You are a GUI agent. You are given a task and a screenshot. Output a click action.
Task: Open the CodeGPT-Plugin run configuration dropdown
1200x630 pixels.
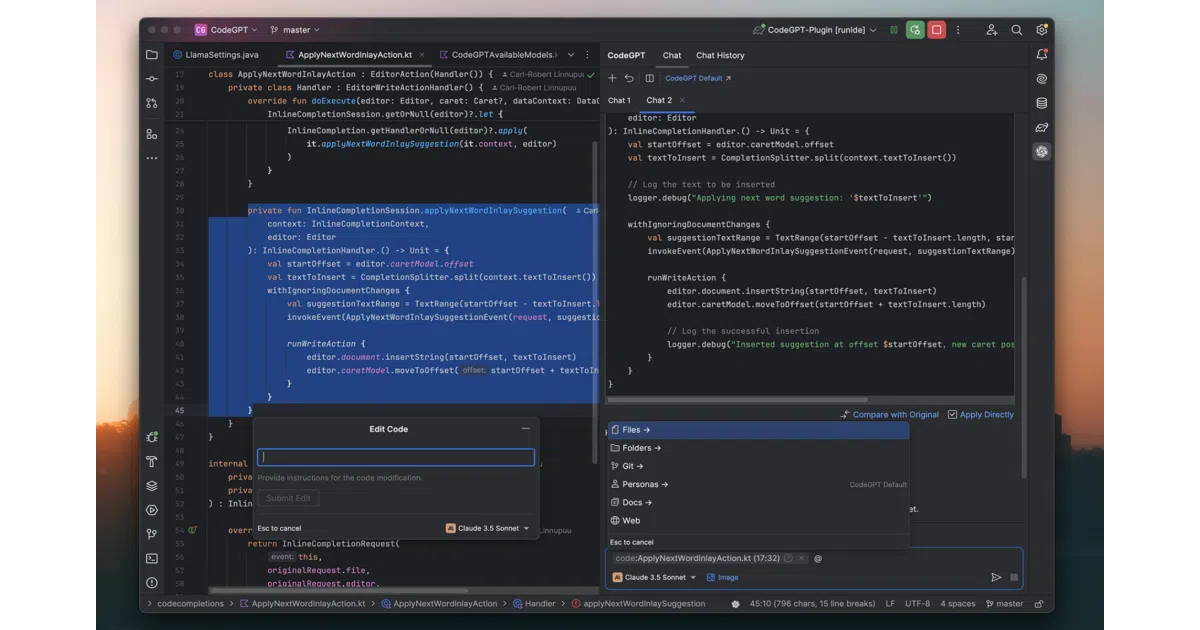point(815,30)
